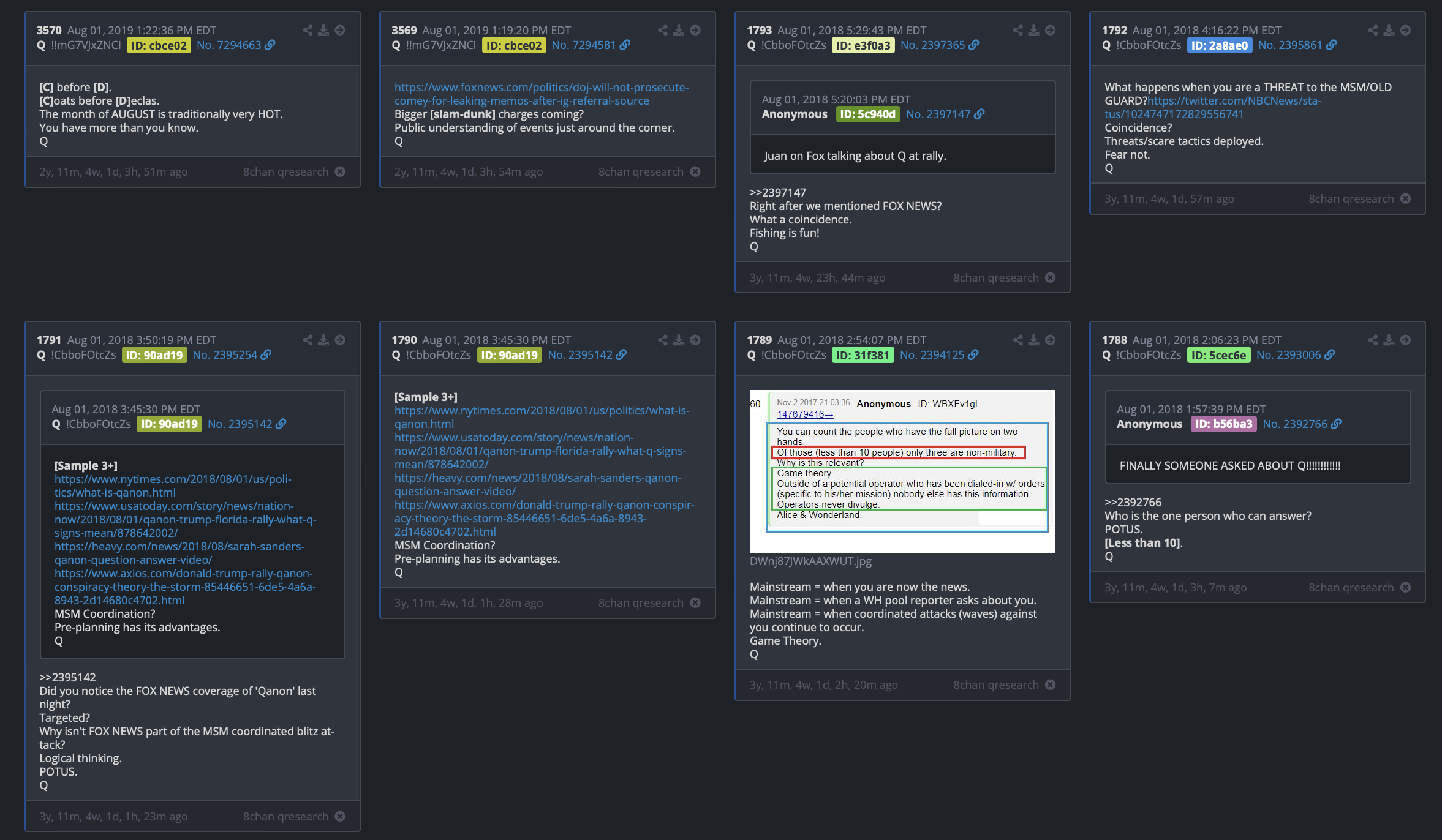This screenshot has width=1442, height=840.
Task: Open axios trump-rally link in post 1790
Action: (544, 519)
